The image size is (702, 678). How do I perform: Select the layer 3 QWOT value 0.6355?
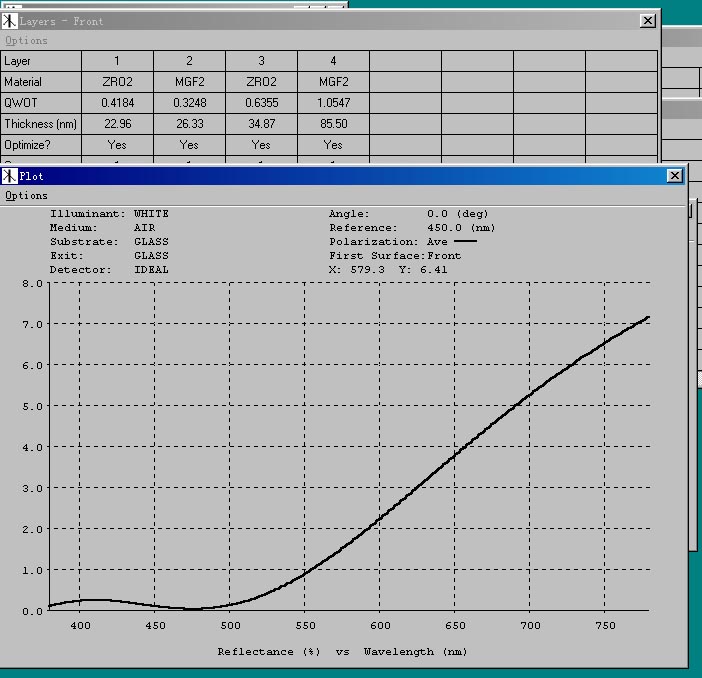click(x=262, y=103)
